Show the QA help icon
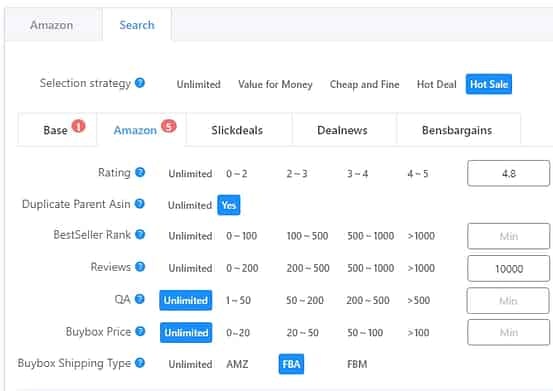 point(140,299)
